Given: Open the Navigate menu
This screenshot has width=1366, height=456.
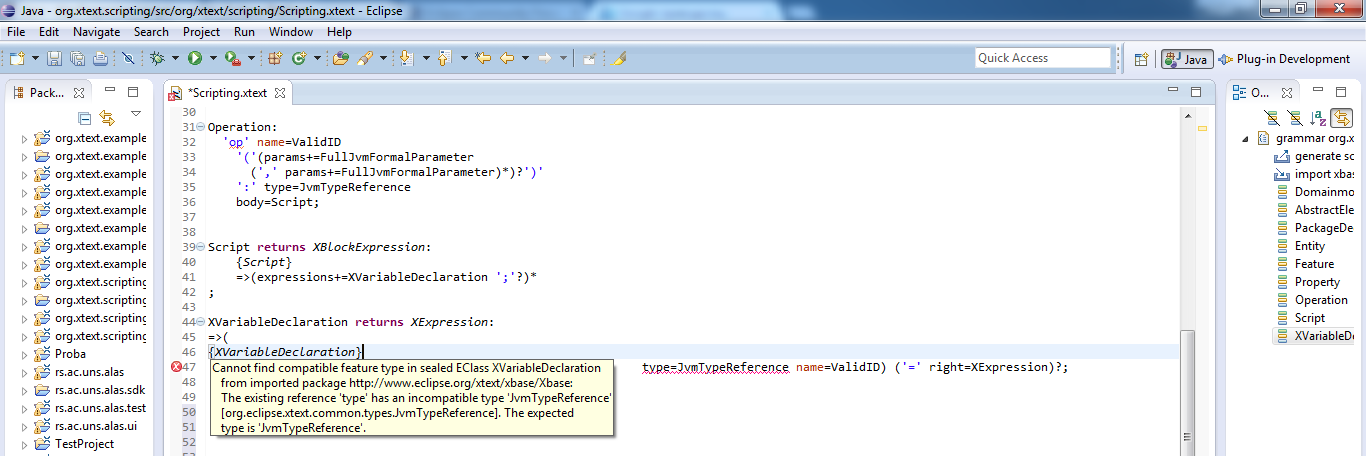Looking at the screenshot, I should [96, 32].
